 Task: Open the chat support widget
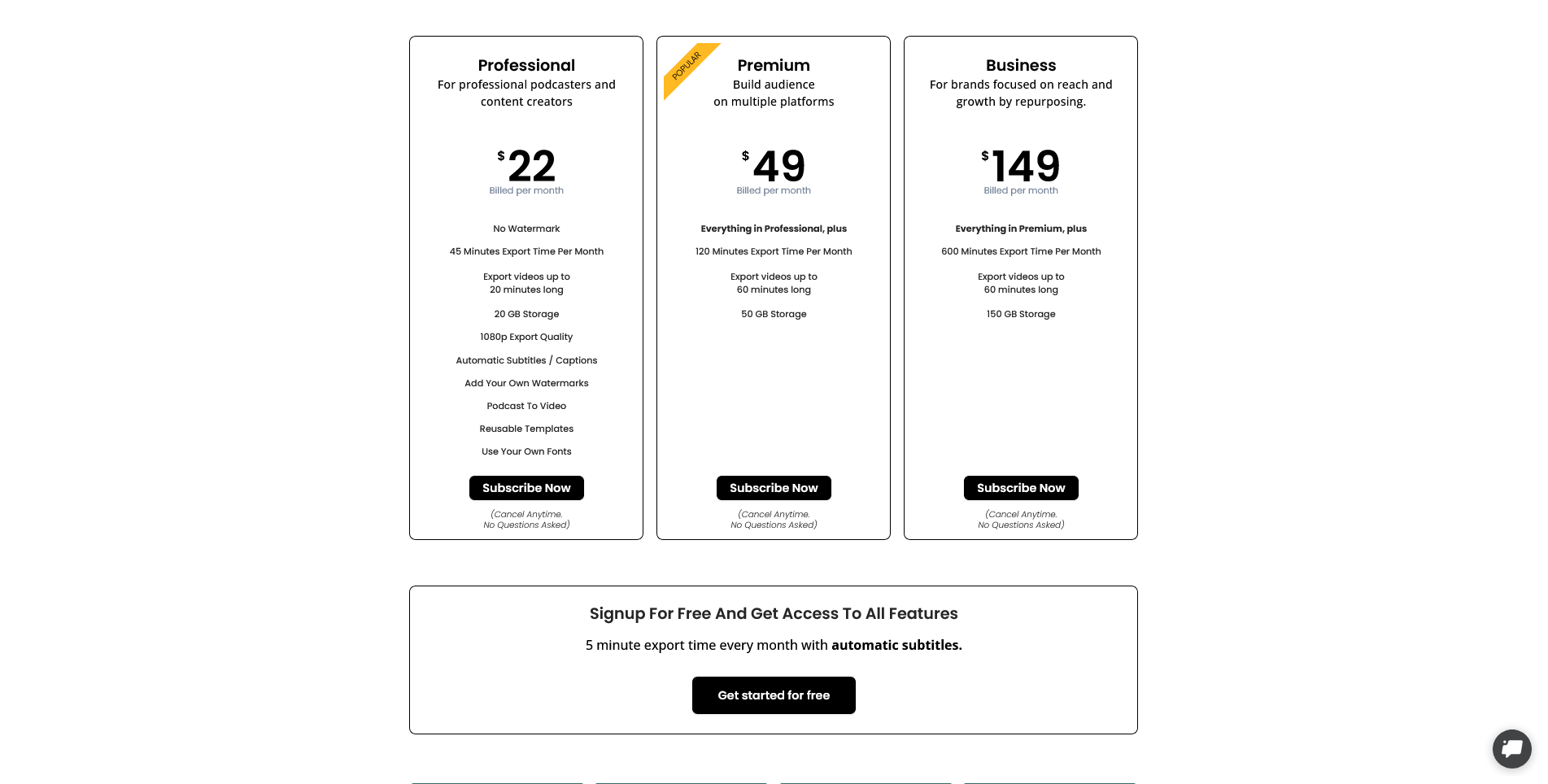point(1511,748)
